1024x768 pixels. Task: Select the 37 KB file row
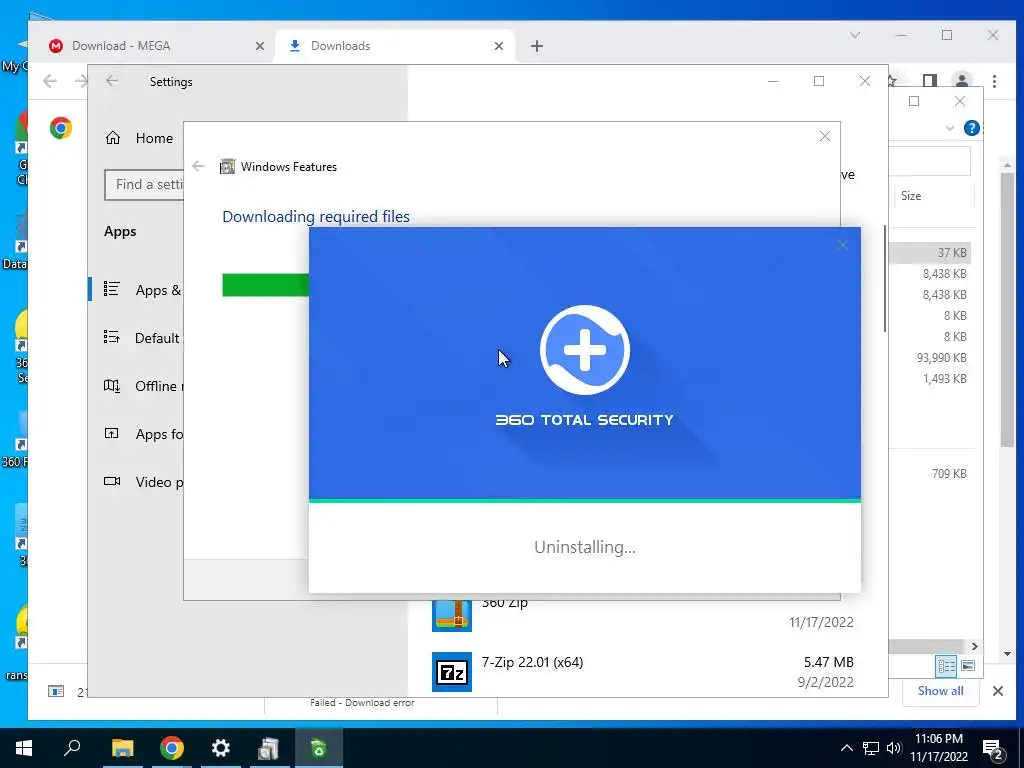930,253
